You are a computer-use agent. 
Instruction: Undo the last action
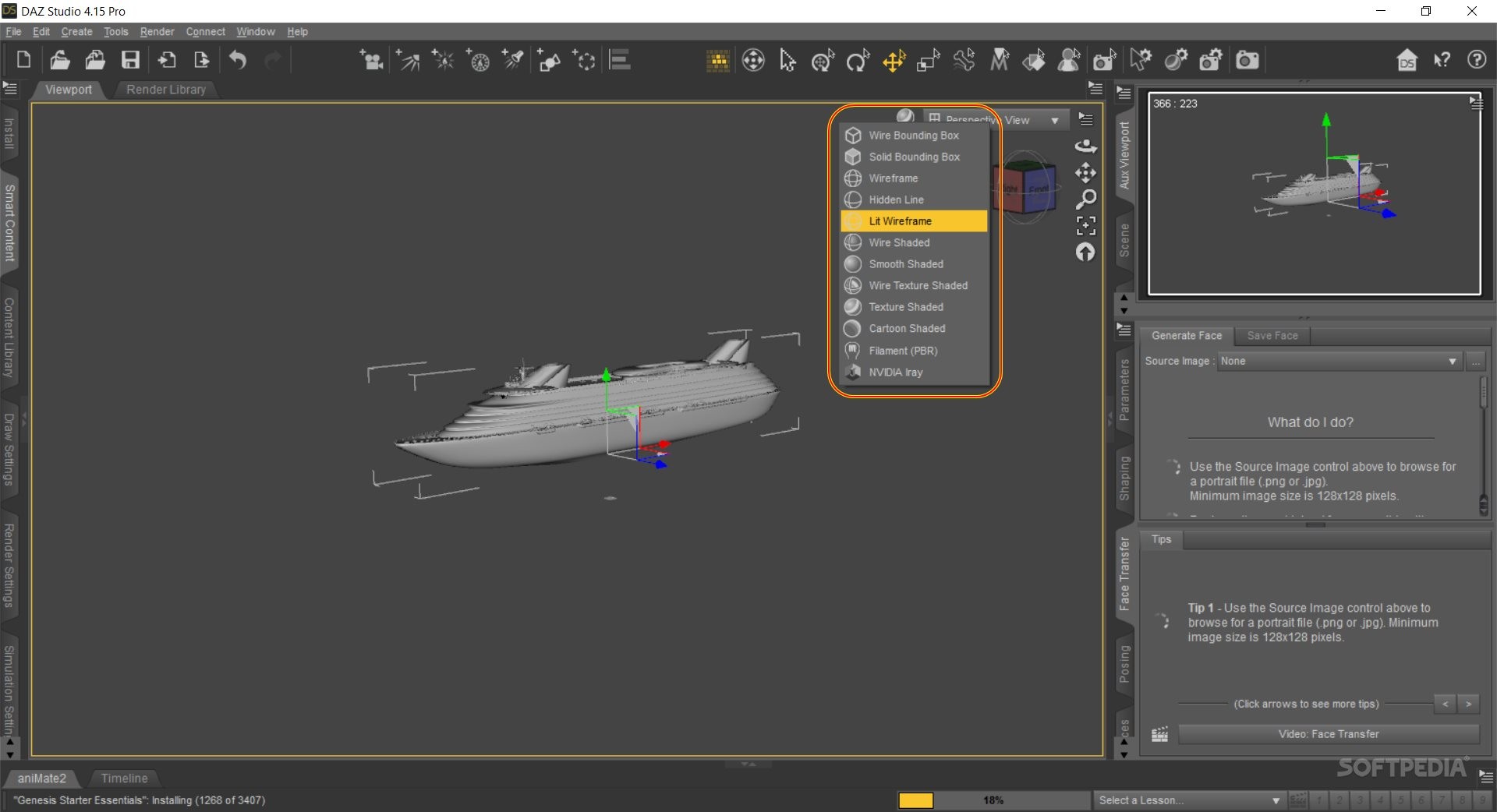click(x=238, y=60)
